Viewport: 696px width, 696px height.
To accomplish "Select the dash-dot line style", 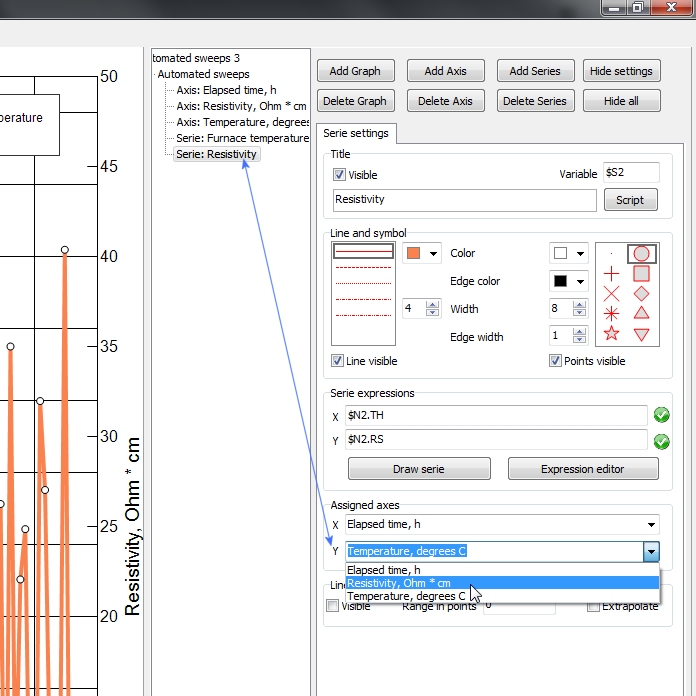I will [x=363, y=300].
